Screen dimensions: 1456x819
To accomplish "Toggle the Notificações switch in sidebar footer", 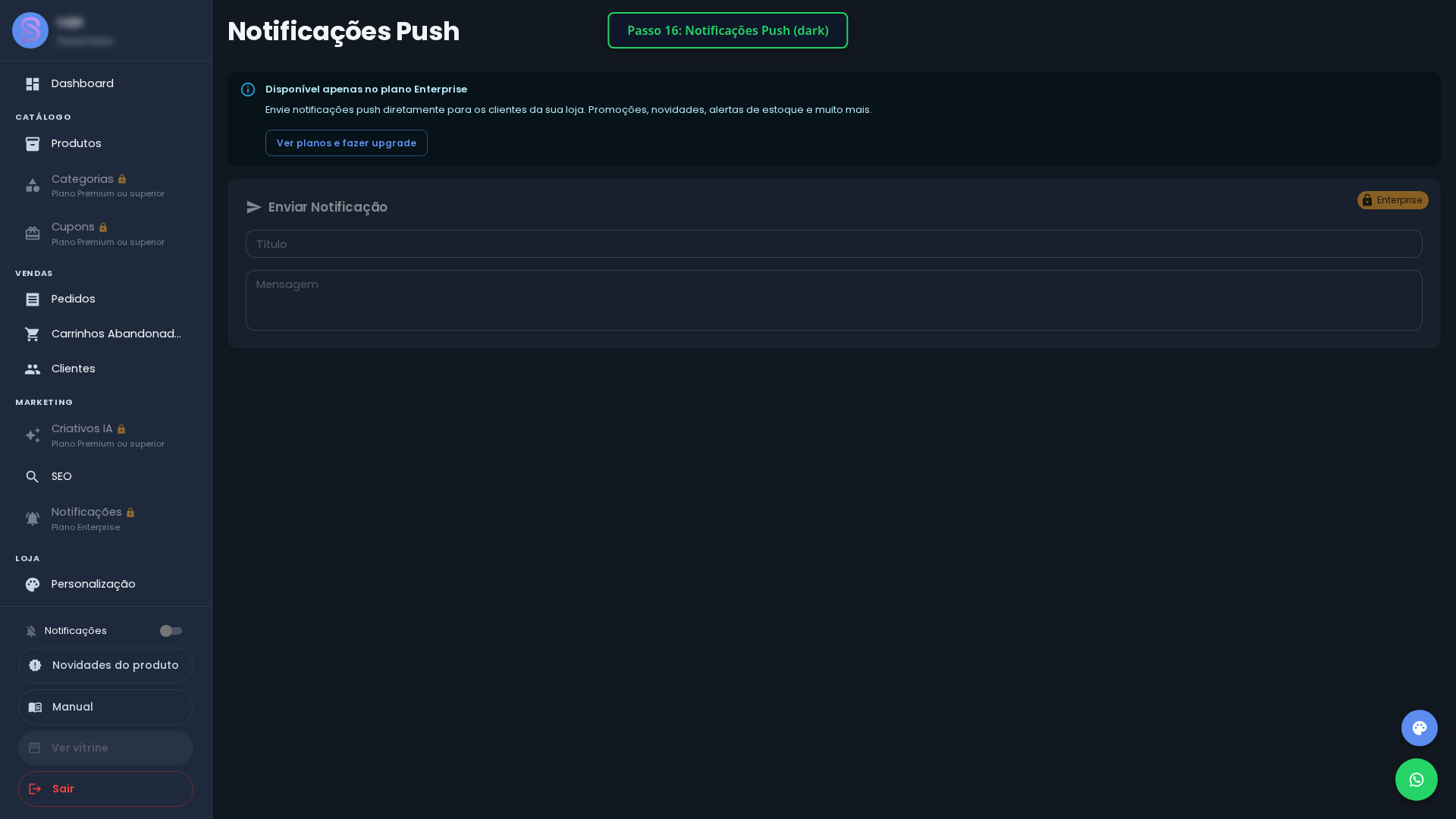I will tap(171, 631).
